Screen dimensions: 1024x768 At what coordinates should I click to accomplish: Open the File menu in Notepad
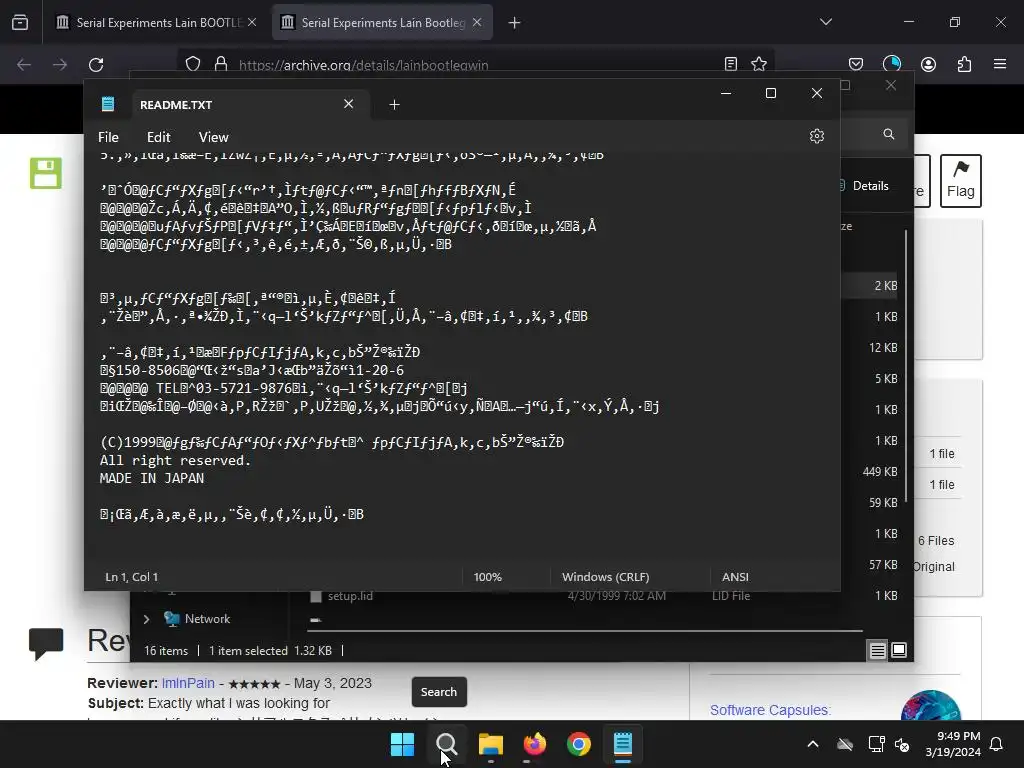pos(108,137)
